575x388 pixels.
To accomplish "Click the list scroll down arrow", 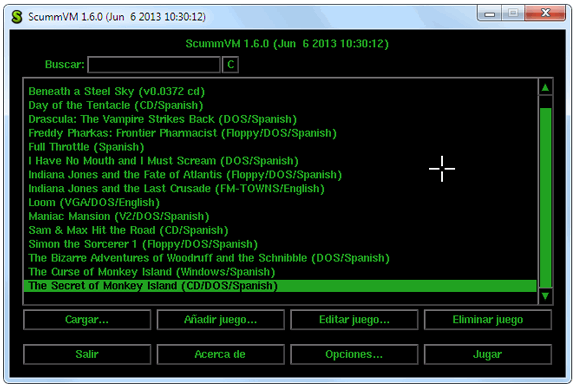I will (545, 296).
